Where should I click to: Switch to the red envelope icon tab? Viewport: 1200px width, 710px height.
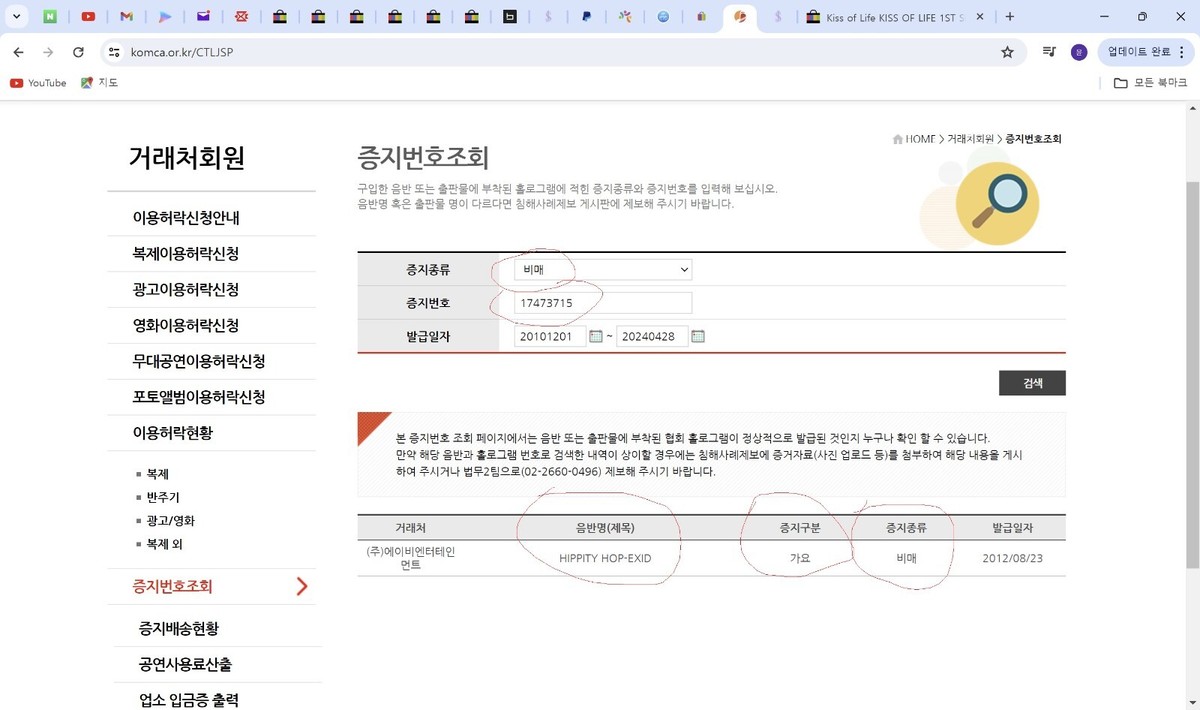[x=241, y=17]
